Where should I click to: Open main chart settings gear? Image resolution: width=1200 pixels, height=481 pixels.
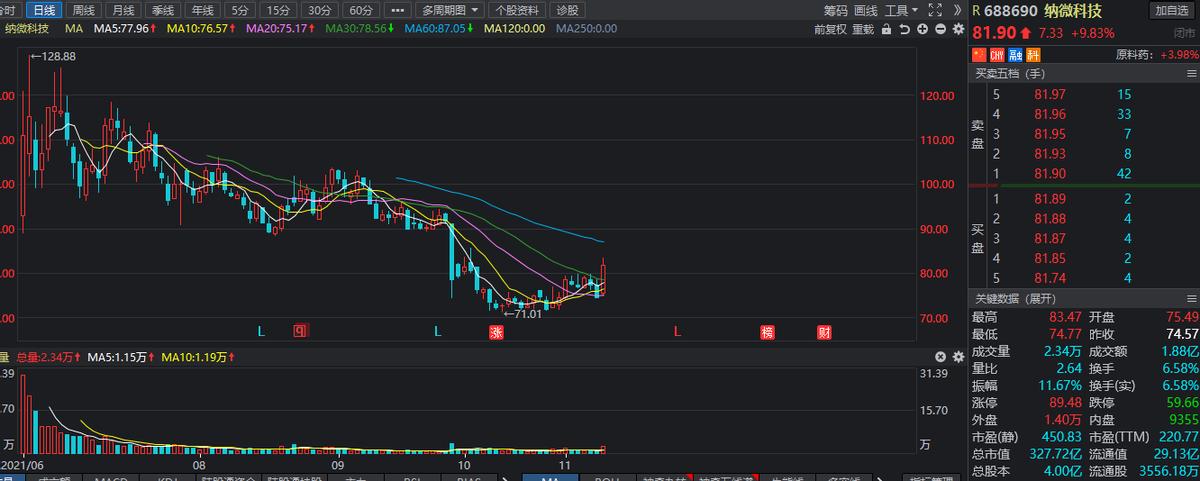pos(957,29)
